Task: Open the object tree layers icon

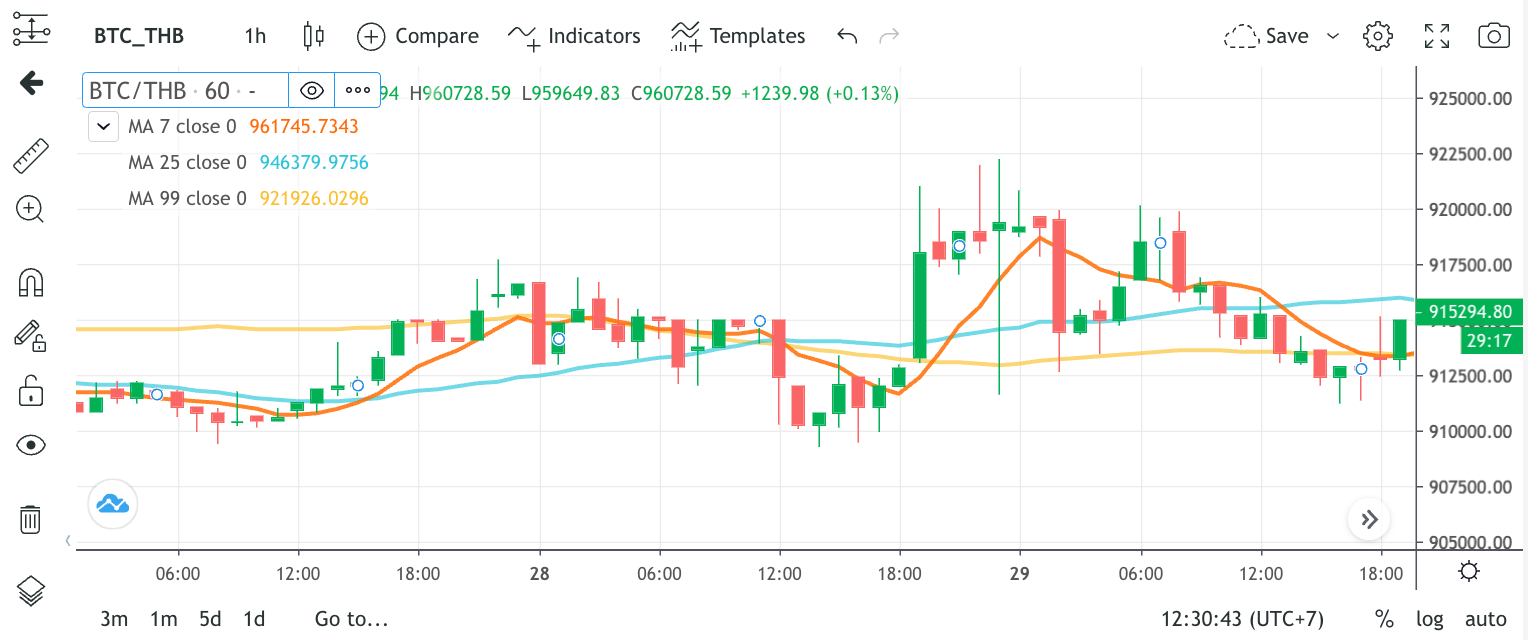Action: click(31, 591)
